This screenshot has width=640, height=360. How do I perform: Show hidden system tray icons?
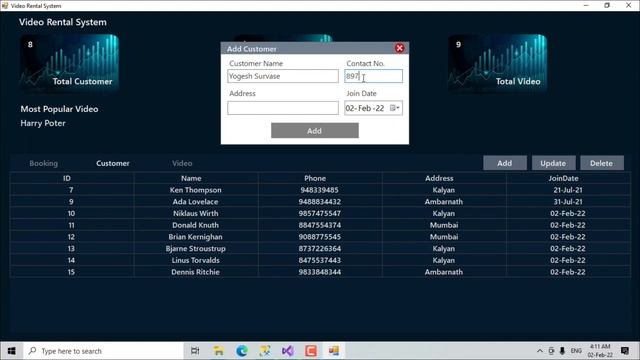540,351
